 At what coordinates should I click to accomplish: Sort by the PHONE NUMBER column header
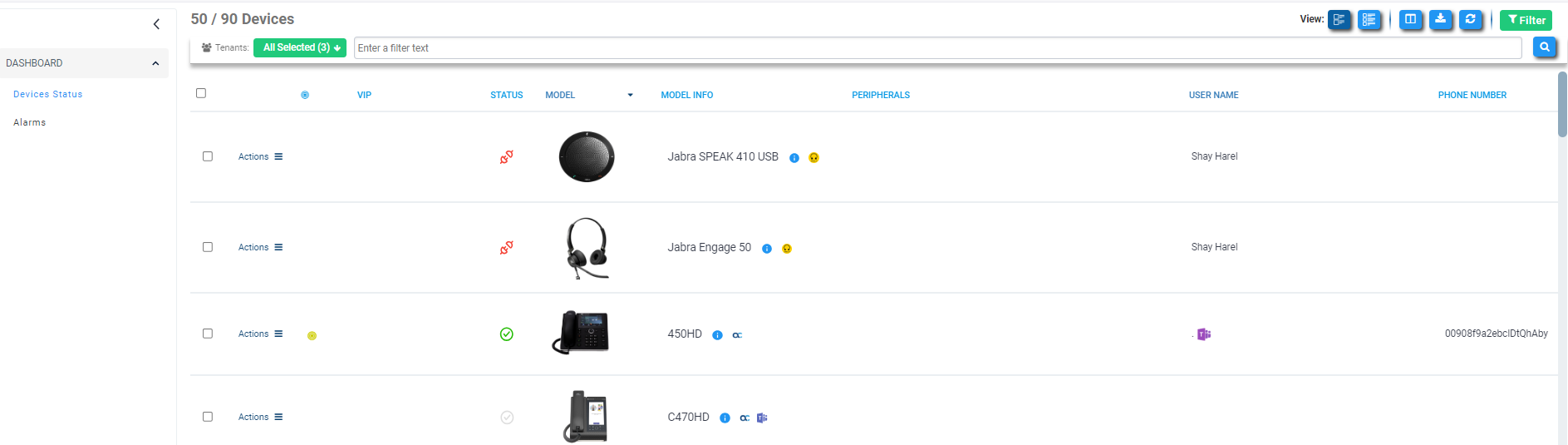pos(1472,95)
